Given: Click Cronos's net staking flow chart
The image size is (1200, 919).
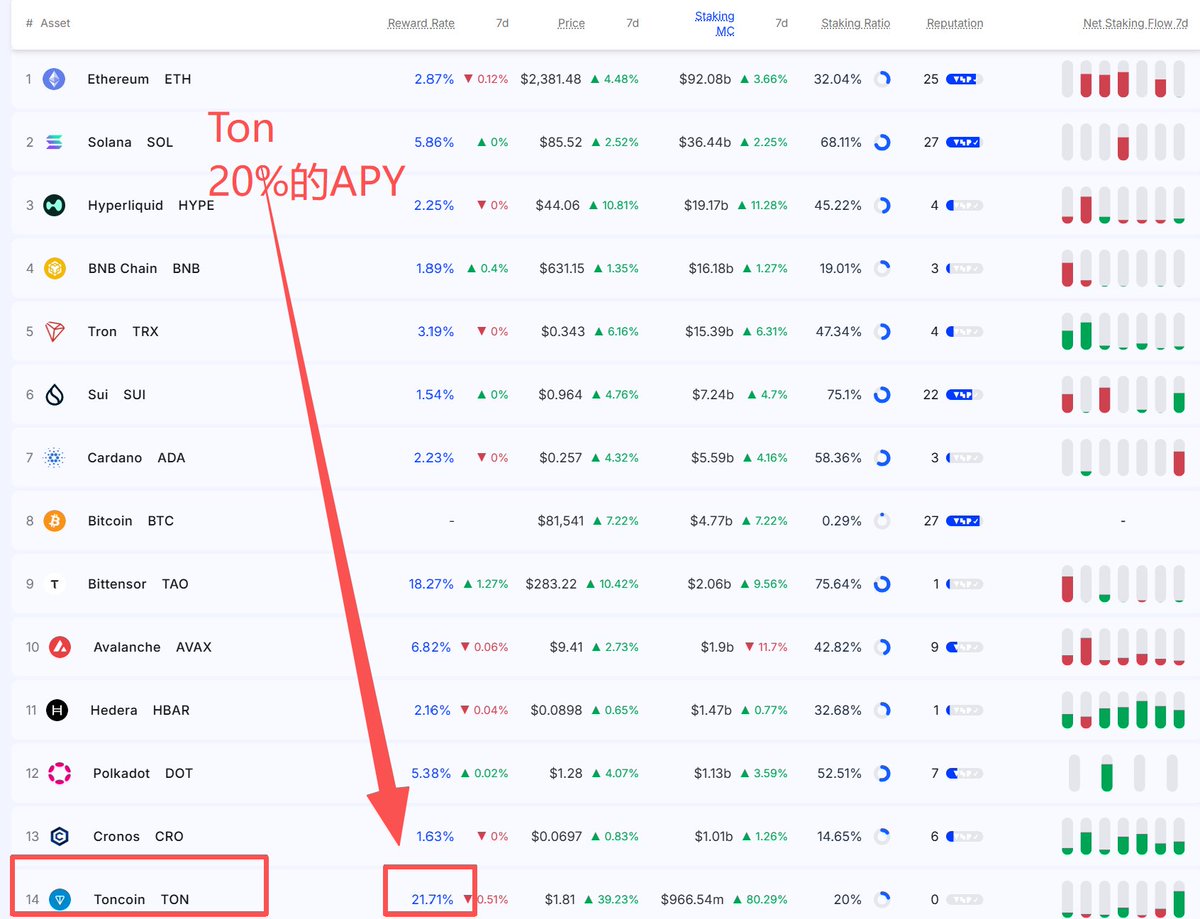Looking at the screenshot, I should coord(1123,836).
